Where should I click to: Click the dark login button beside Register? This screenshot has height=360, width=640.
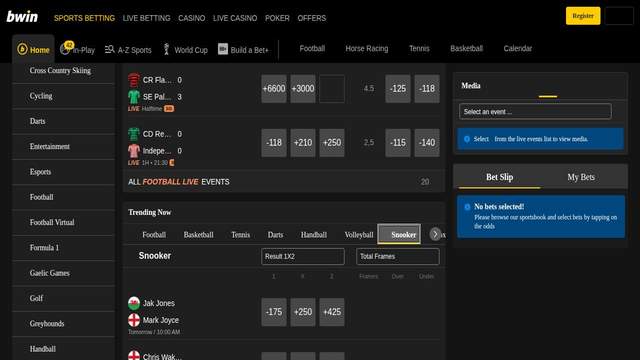(619, 16)
